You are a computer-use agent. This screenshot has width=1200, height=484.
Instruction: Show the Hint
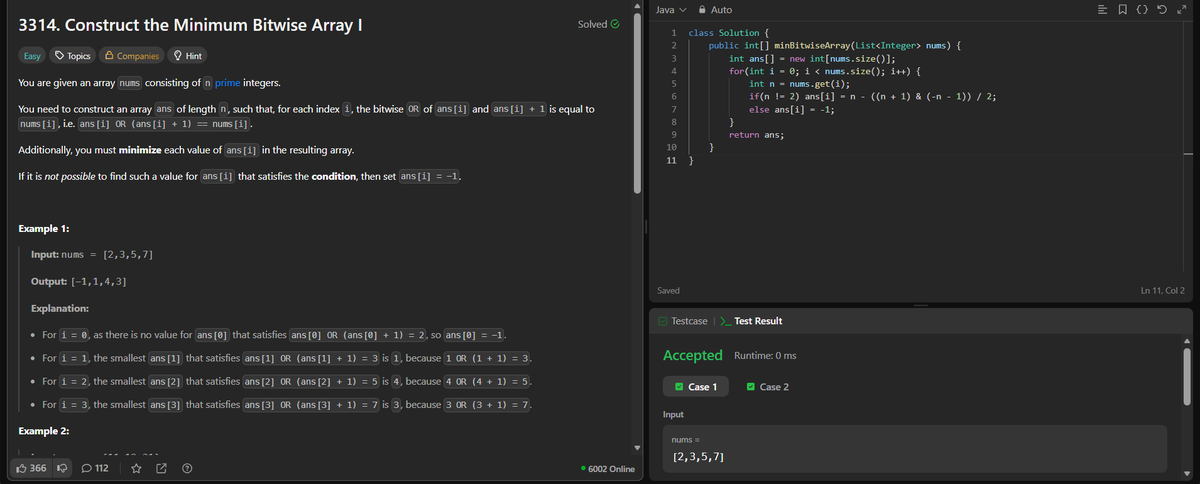(x=188, y=56)
